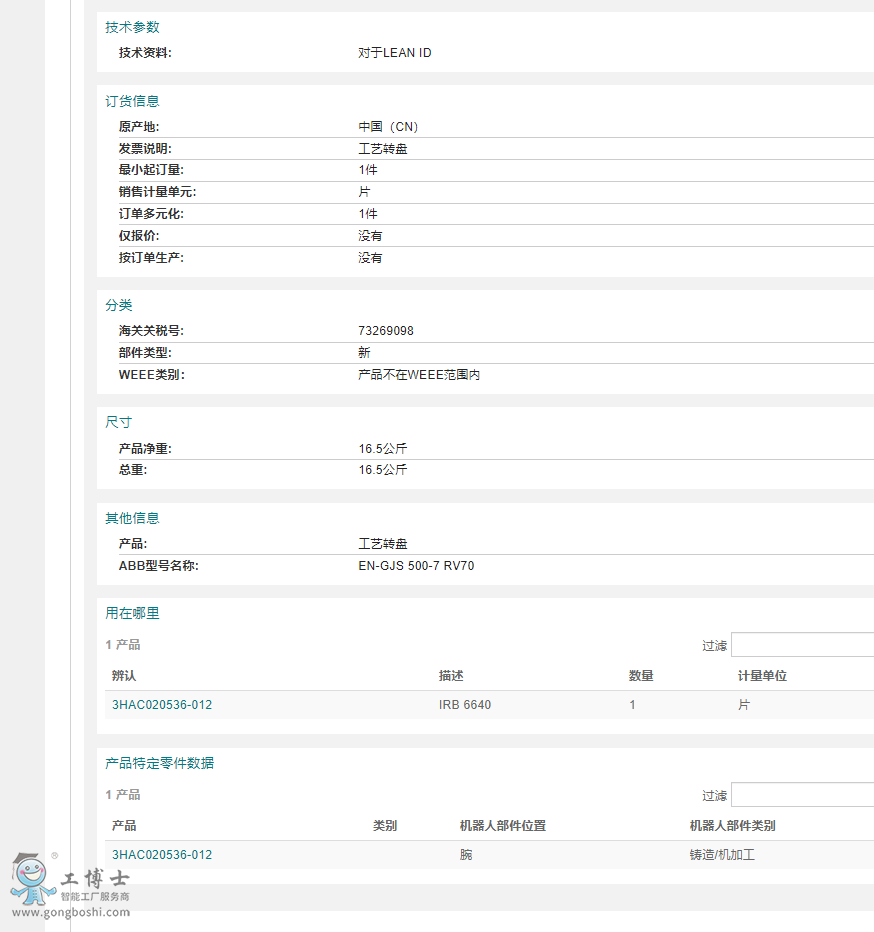Select the 产品净重 16.5公斤 value
The height and width of the screenshot is (932, 874).
click(x=383, y=449)
